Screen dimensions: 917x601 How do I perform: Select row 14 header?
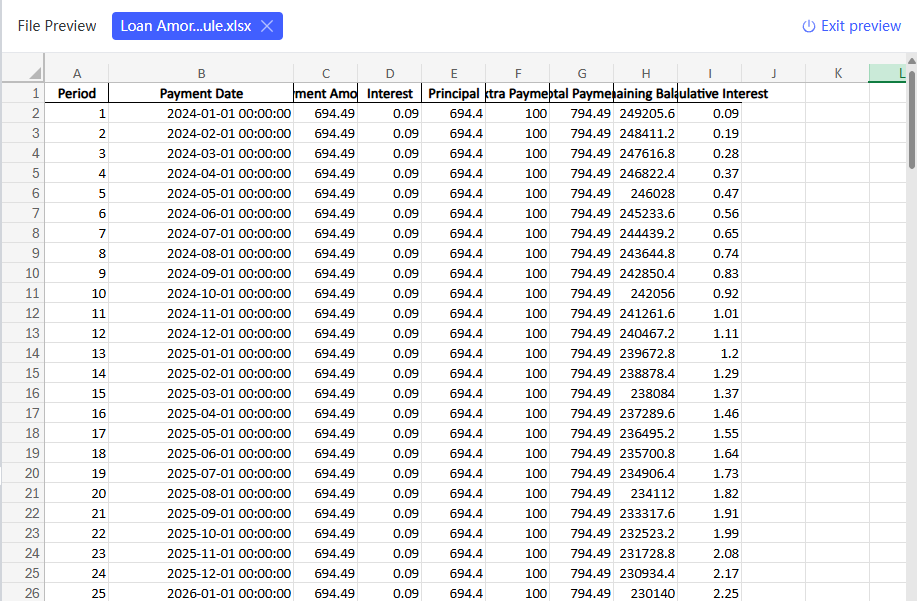[x=32, y=353]
